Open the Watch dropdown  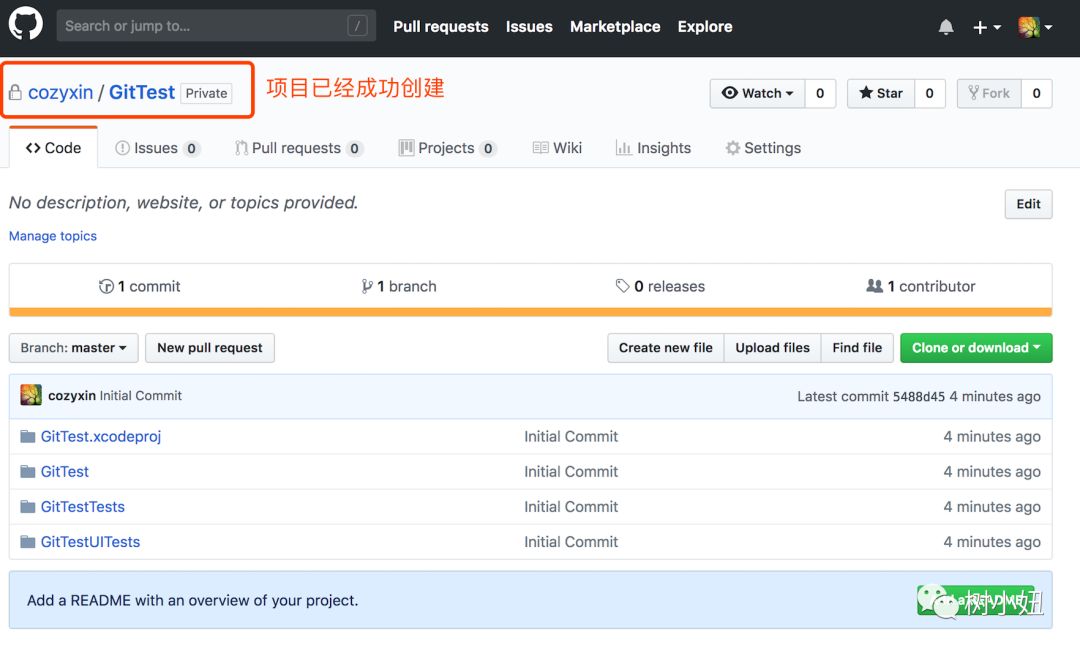[x=757, y=93]
